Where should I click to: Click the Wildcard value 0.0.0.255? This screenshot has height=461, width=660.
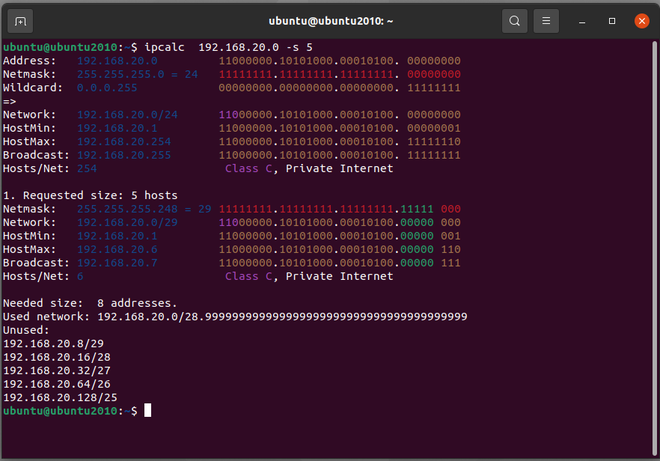coord(107,88)
